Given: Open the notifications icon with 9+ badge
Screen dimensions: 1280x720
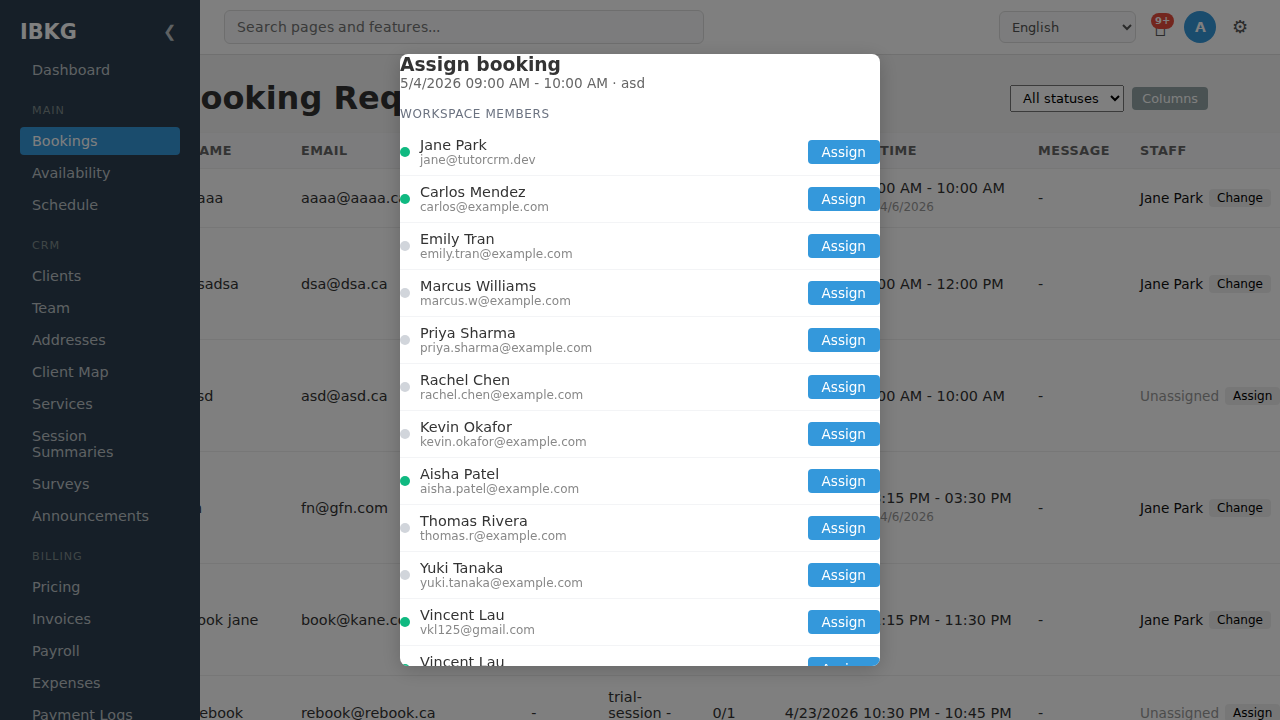Looking at the screenshot, I should pyautogui.click(x=1160, y=27).
